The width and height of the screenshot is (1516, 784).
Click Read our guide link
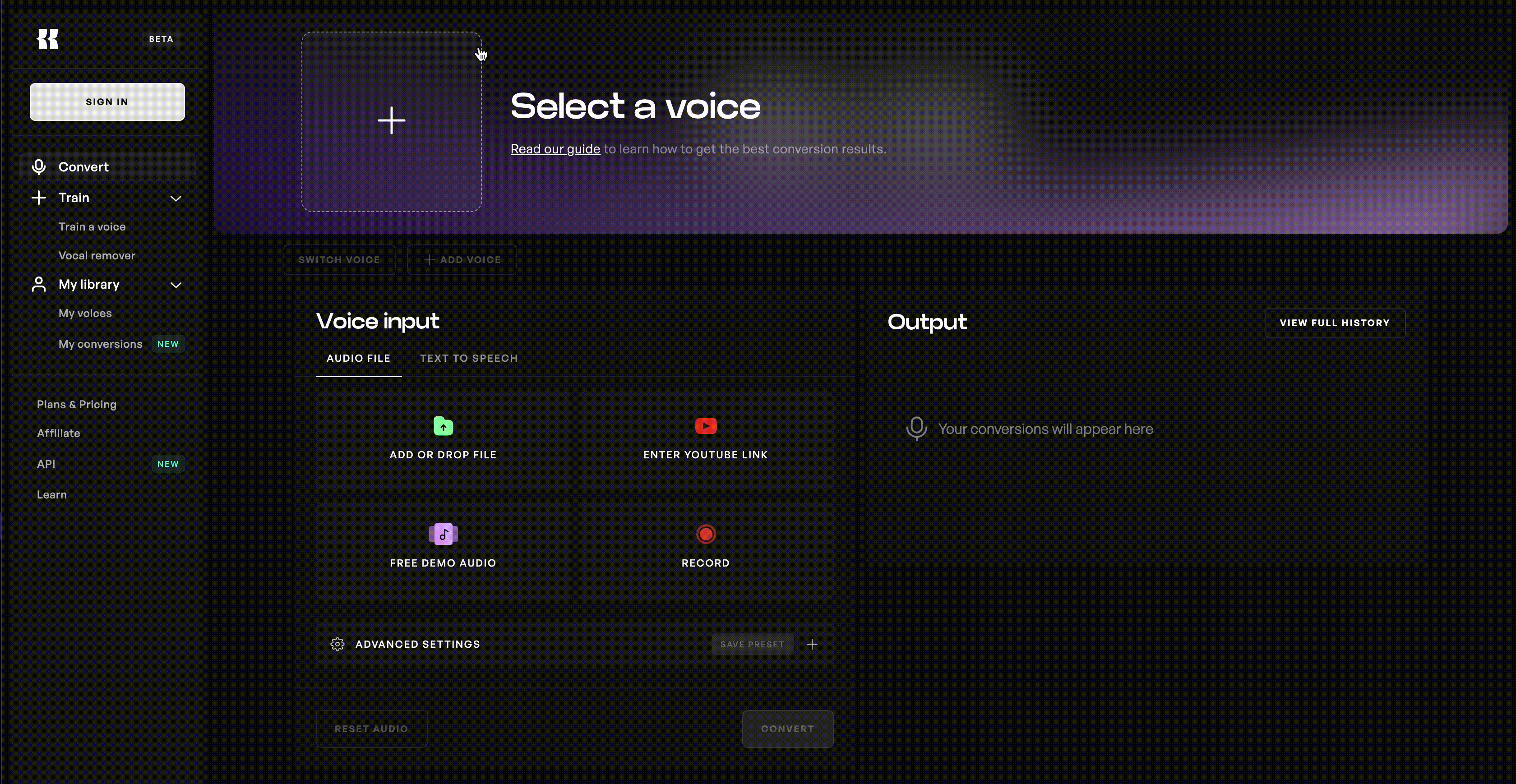[x=554, y=149]
